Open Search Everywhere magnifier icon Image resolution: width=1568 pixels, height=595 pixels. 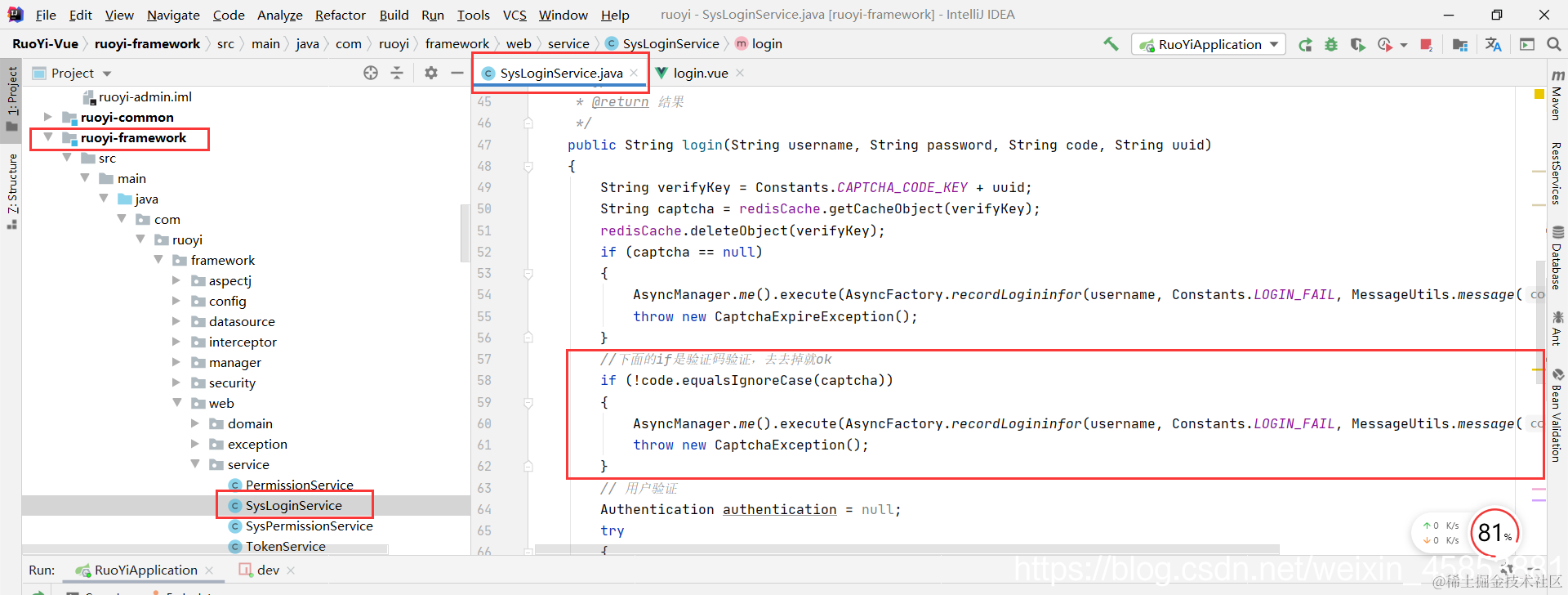coord(1553,45)
